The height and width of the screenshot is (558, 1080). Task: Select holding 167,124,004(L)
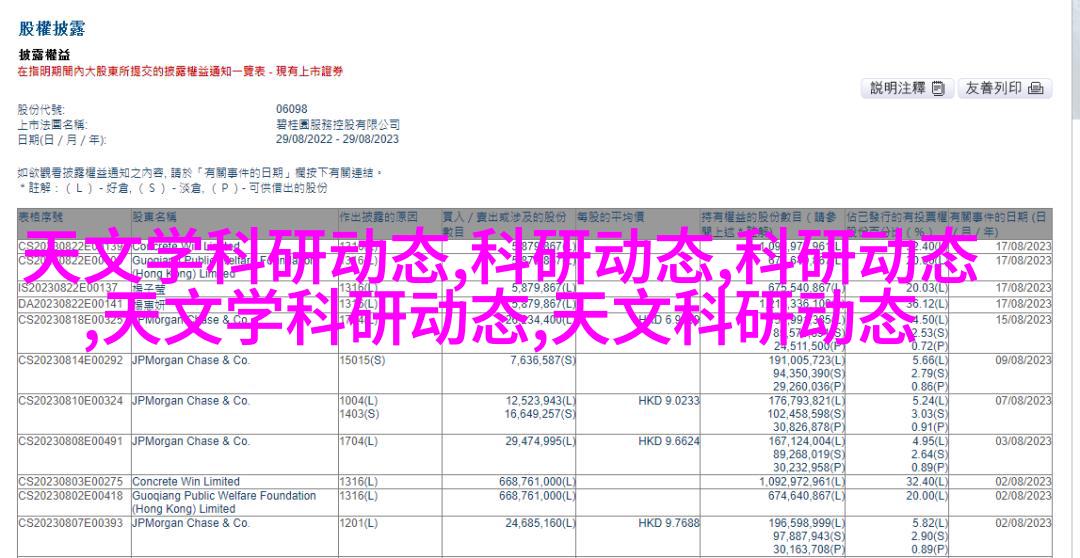(807, 441)
